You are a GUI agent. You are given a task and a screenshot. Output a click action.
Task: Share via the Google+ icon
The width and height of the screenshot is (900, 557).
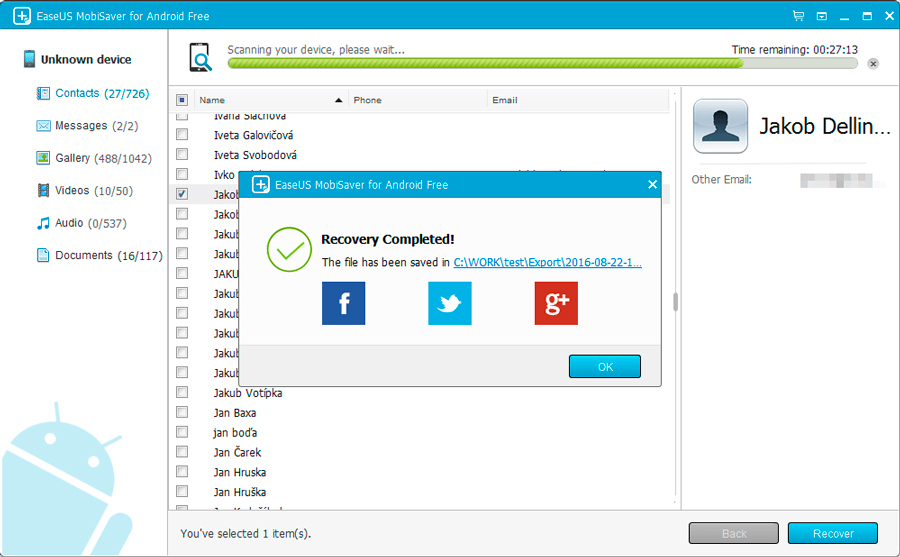[x=556, y=303]
